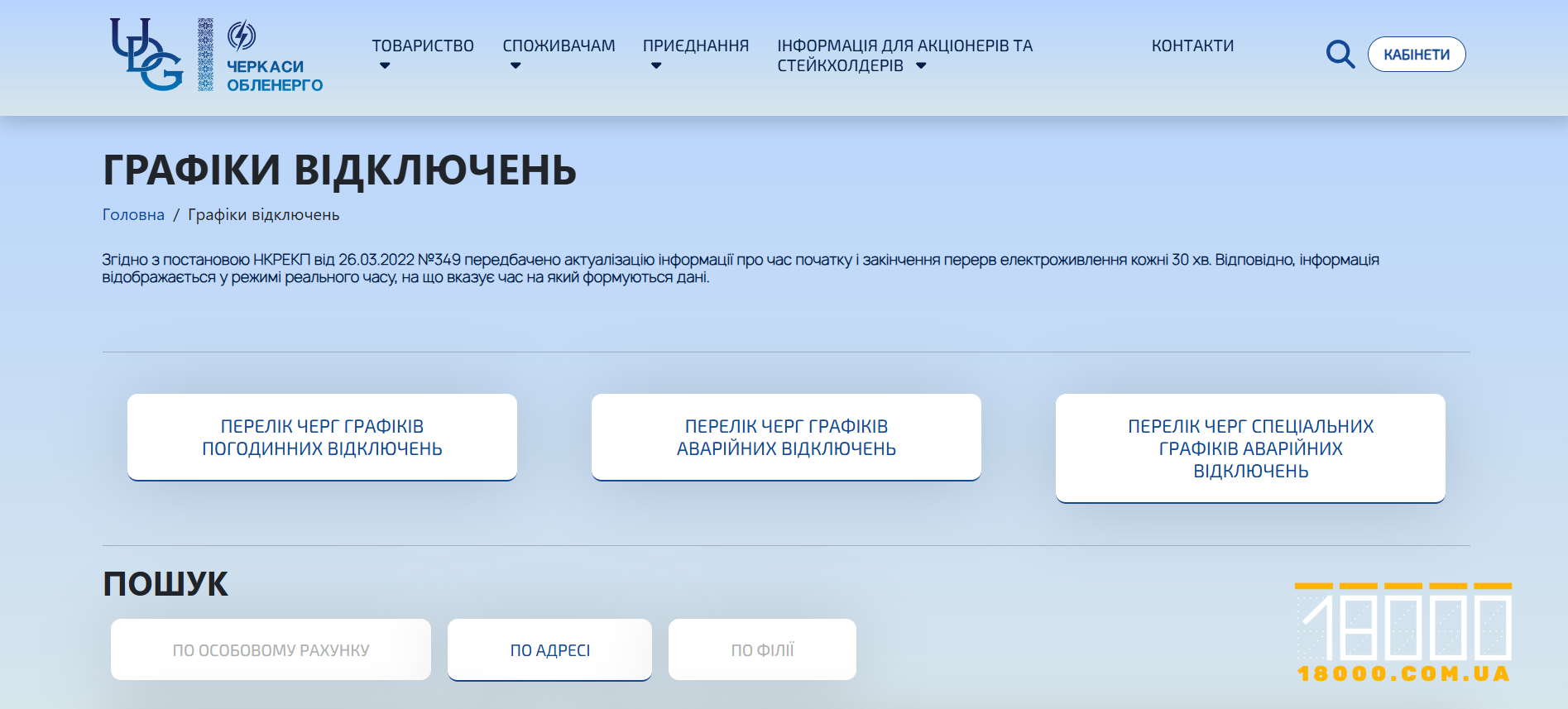This screenshot has height=709, width=1568.
Task: Expand the Споживачам dropdown arrow
Action: [x=515, y=66]
